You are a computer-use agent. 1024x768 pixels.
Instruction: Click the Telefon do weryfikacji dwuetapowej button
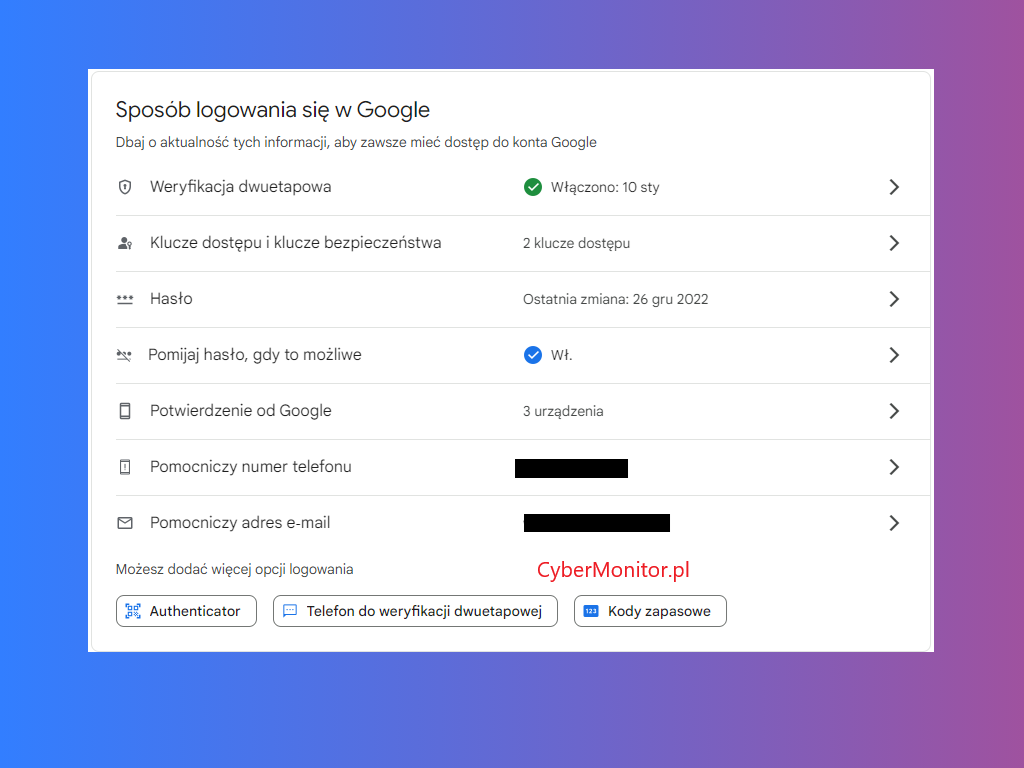(x=415, y=611)
